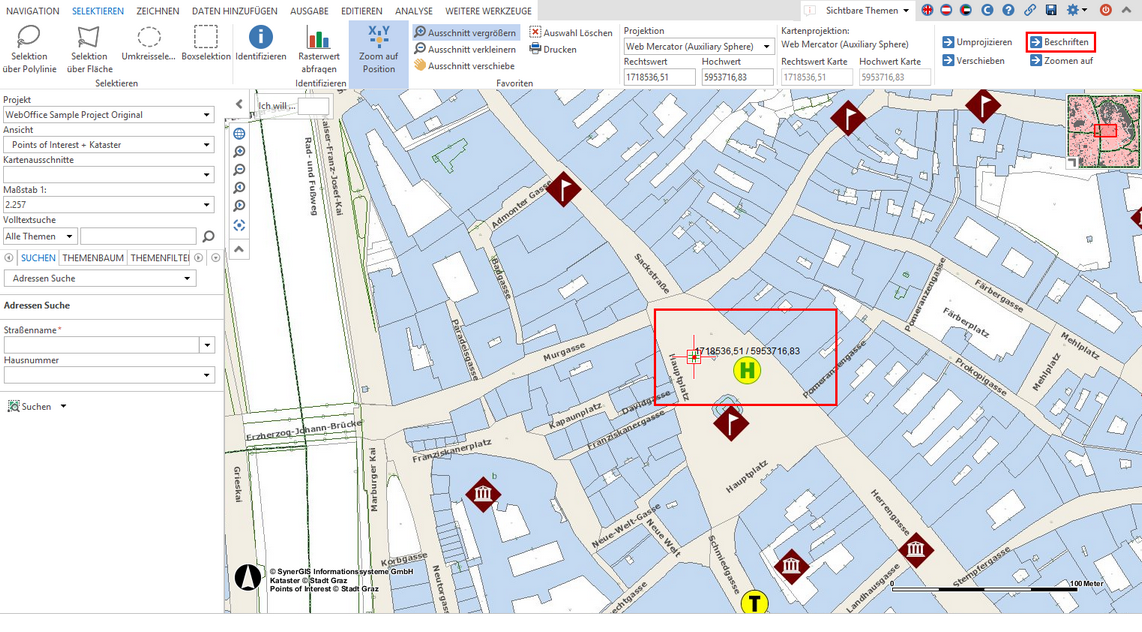
Task: Go to previous map extent
Action: tap(239, 188)
